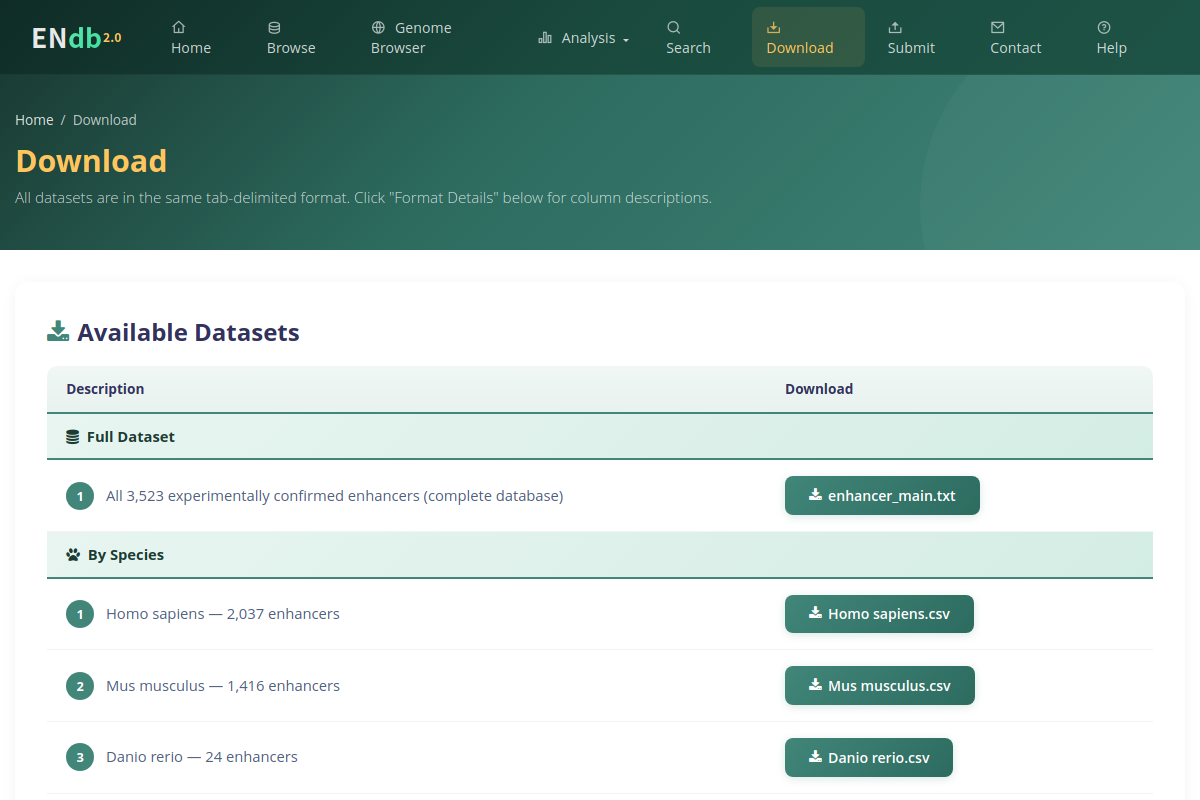This screenshot has width=1200, height=800.
Task: Download the Homo sapiens.csv file
Action: pos(879,614)
